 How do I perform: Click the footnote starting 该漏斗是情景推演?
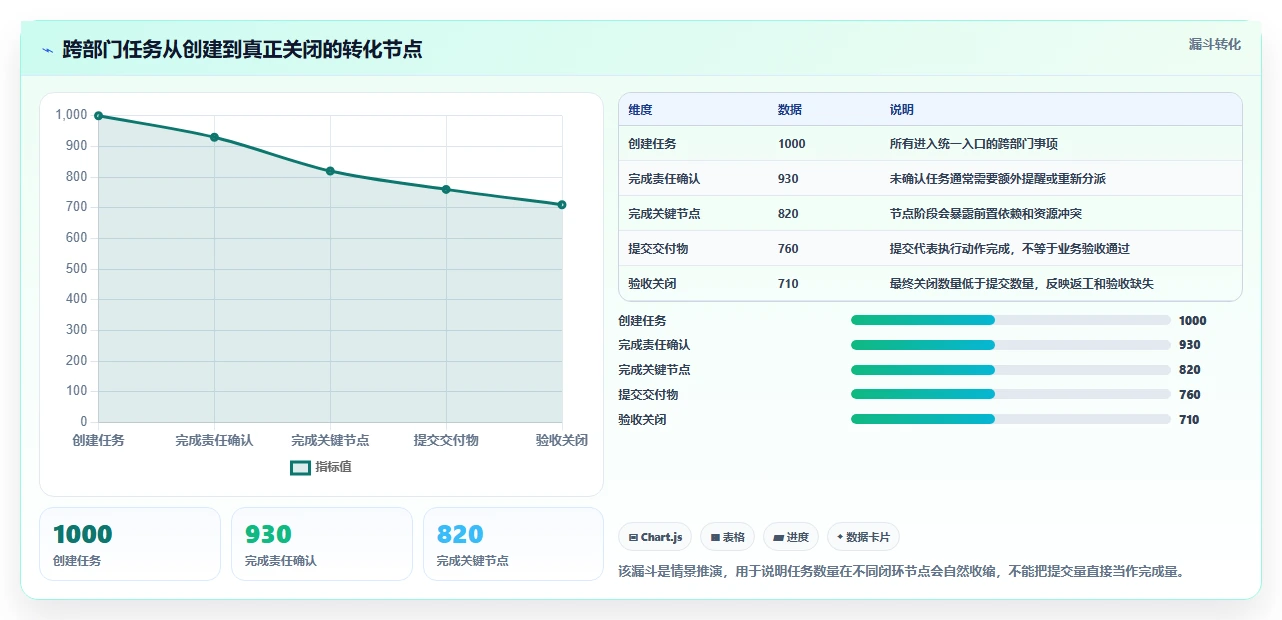[902, 572]
